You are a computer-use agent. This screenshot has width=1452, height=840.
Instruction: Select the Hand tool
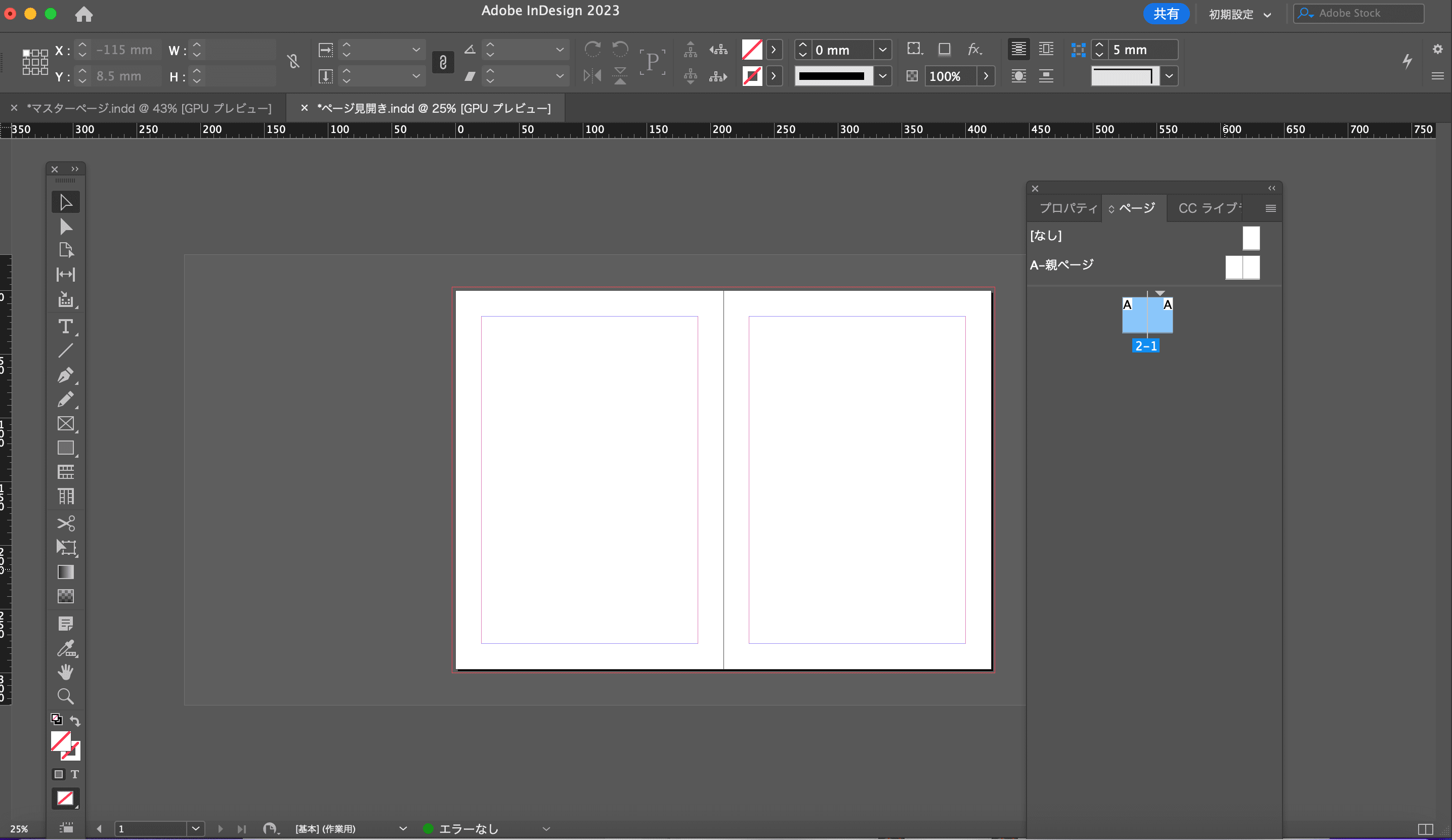coord(66,672)
